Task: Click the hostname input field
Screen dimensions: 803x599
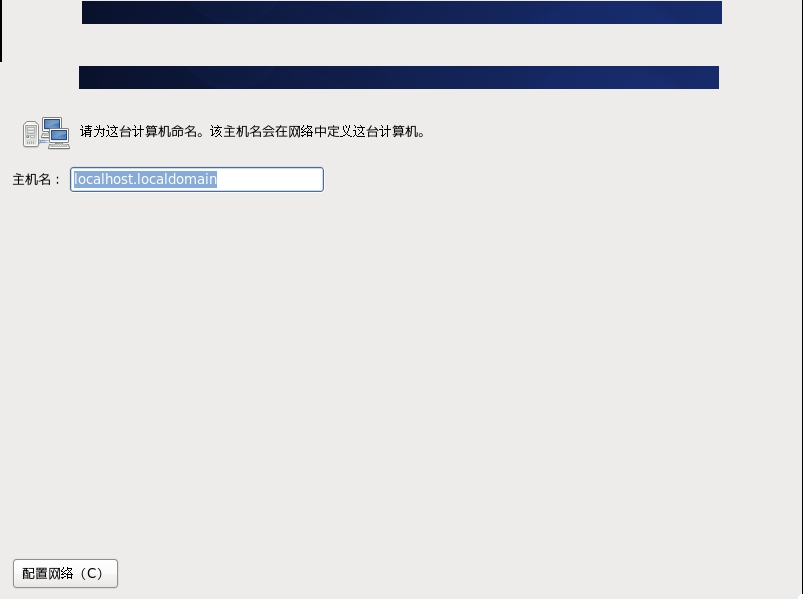Action: click(x=197, y=179)
